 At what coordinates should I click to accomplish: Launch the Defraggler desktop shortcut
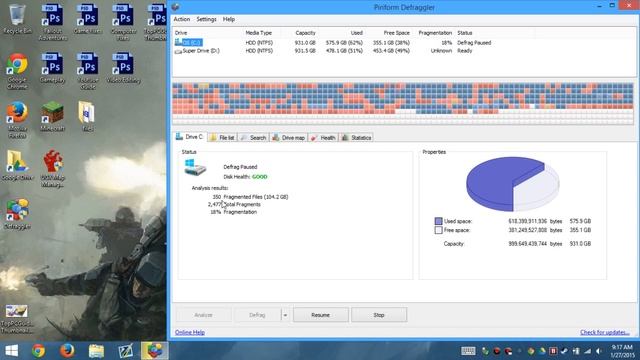coord(17,214)
